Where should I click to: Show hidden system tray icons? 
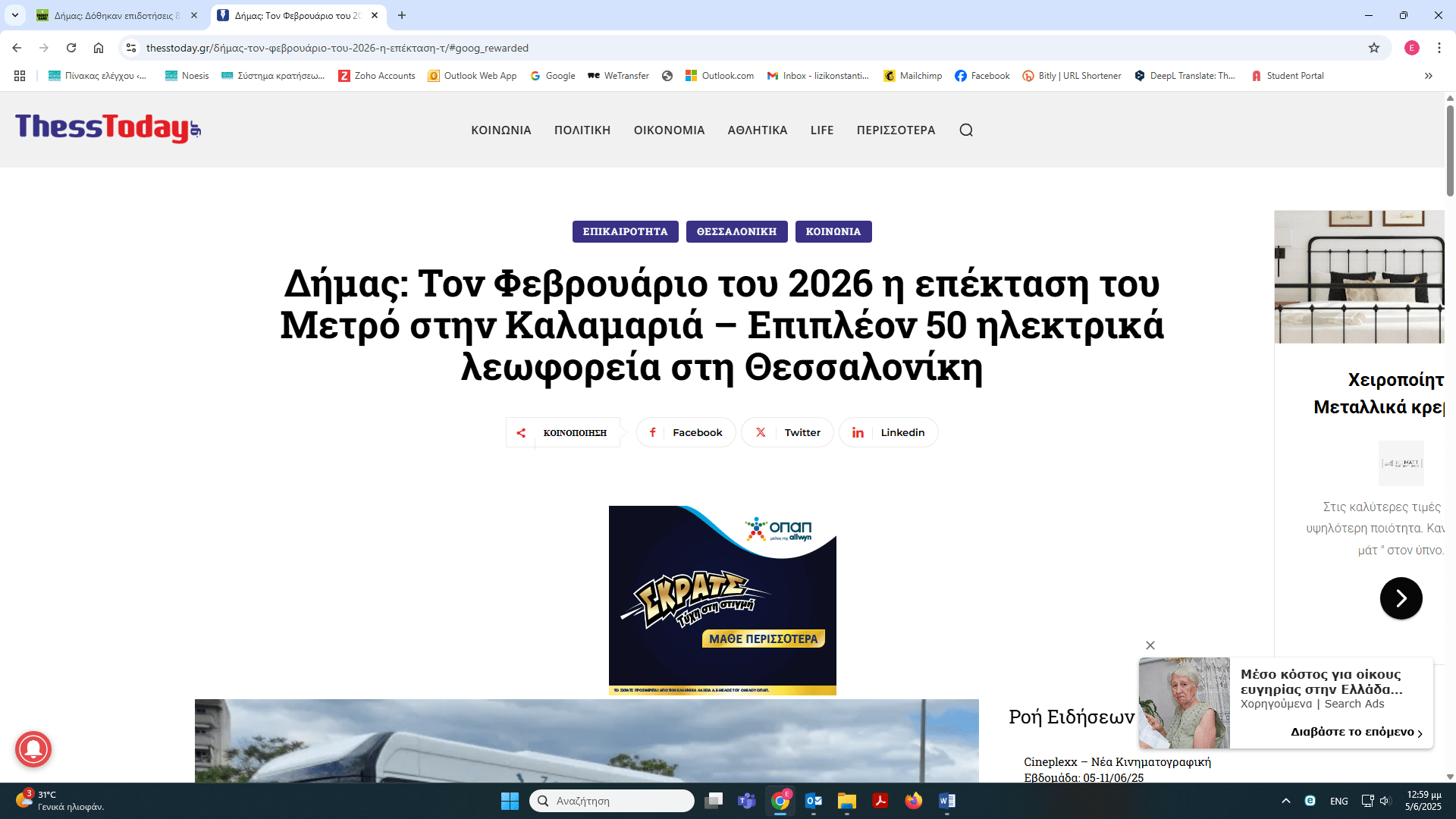(1285, 801)
